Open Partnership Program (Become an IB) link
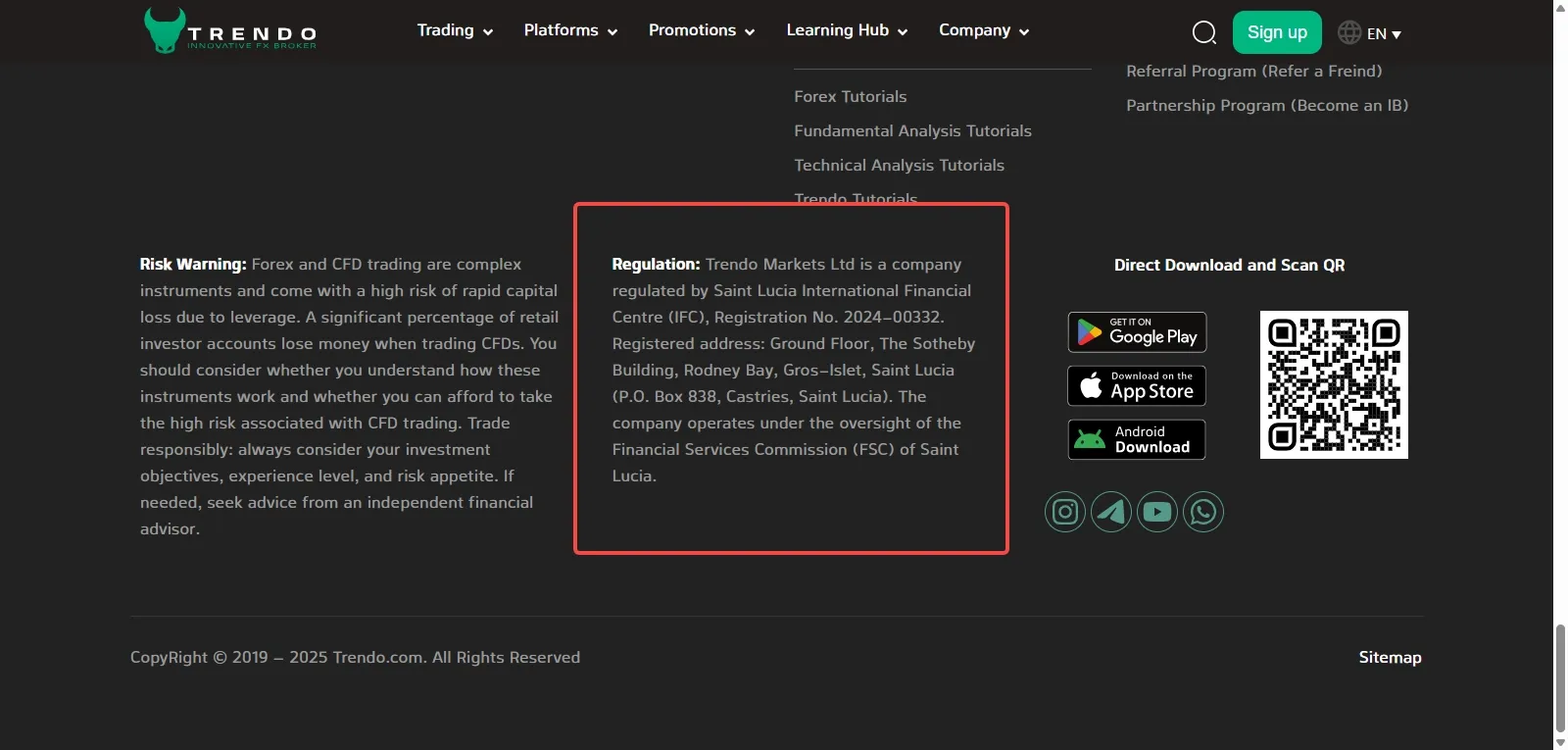The image size is (1568, 750). pos(1267,105)
